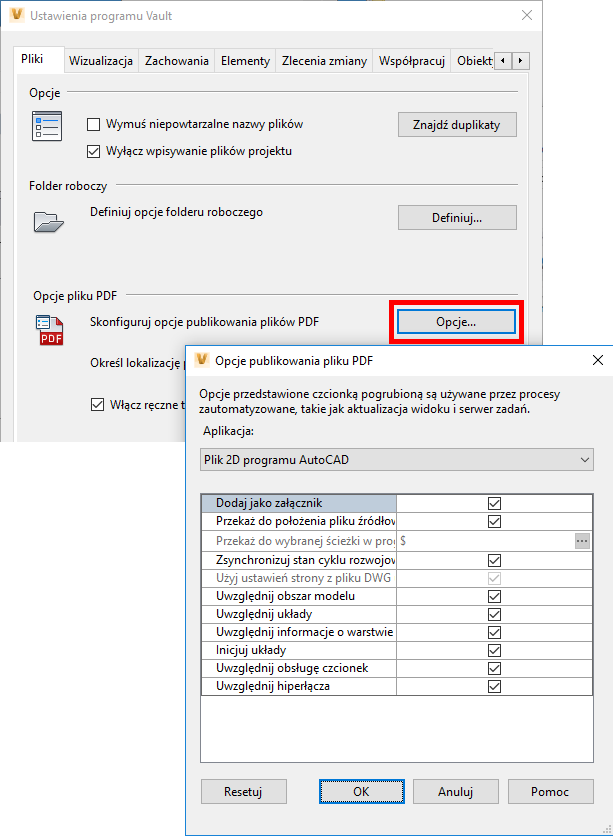Uncheck Wyłącz wpisywanie plików projektu

pyautogui.click(x=93, y=151)
